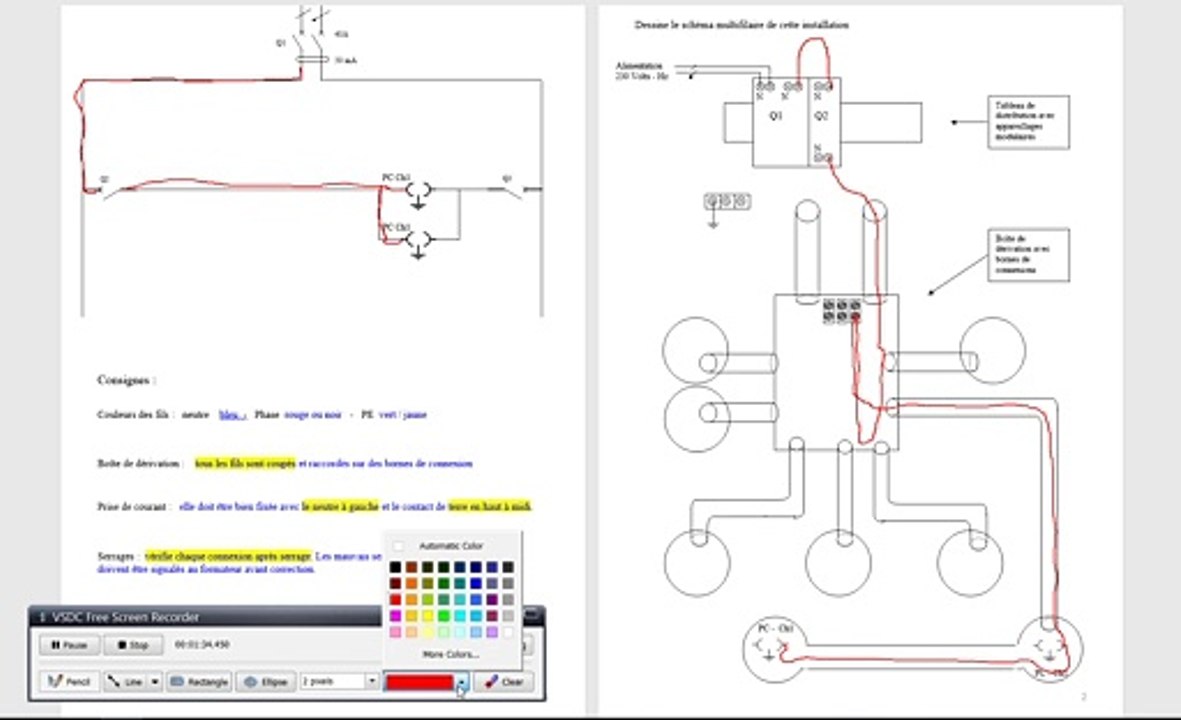The image size is (1181, 720).
Task: Click the current red drawing color box
Action: tap(420, 682)
